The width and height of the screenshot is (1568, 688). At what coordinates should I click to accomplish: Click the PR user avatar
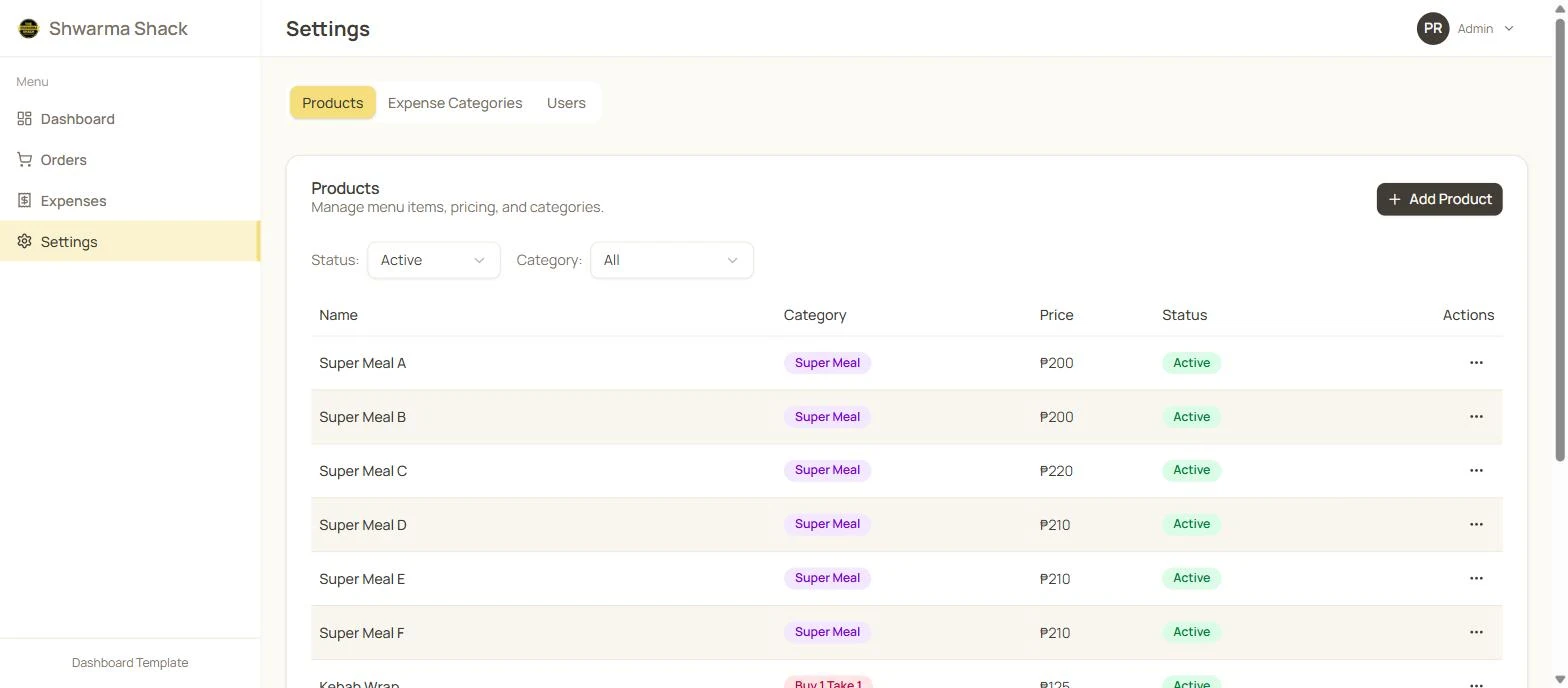click(x=1433, y=29)
